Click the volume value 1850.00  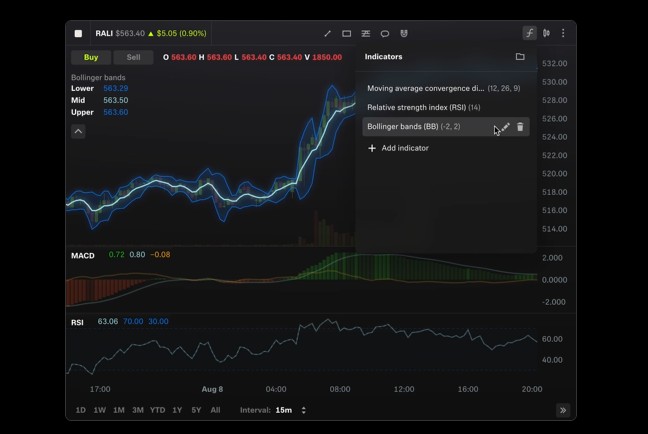327,57
